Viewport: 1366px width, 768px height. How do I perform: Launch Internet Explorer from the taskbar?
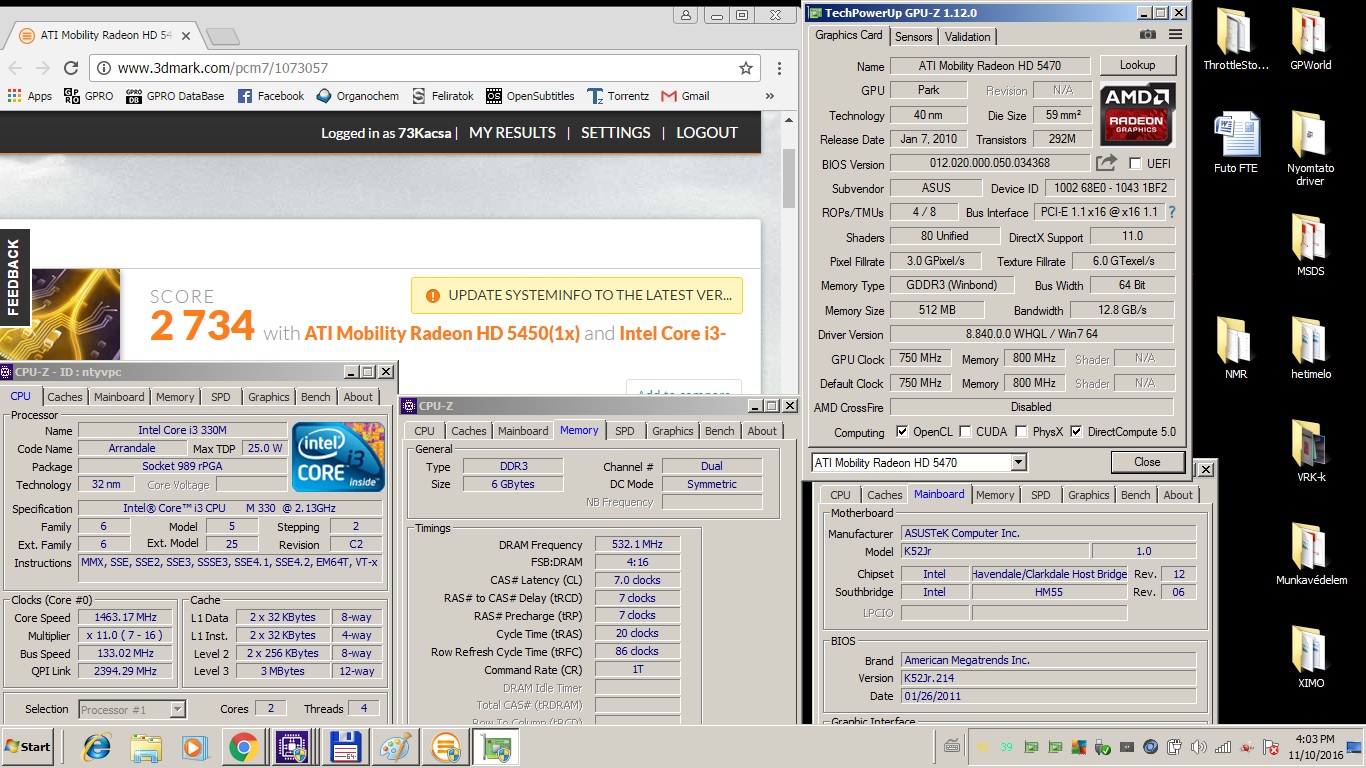pos(97,747)
